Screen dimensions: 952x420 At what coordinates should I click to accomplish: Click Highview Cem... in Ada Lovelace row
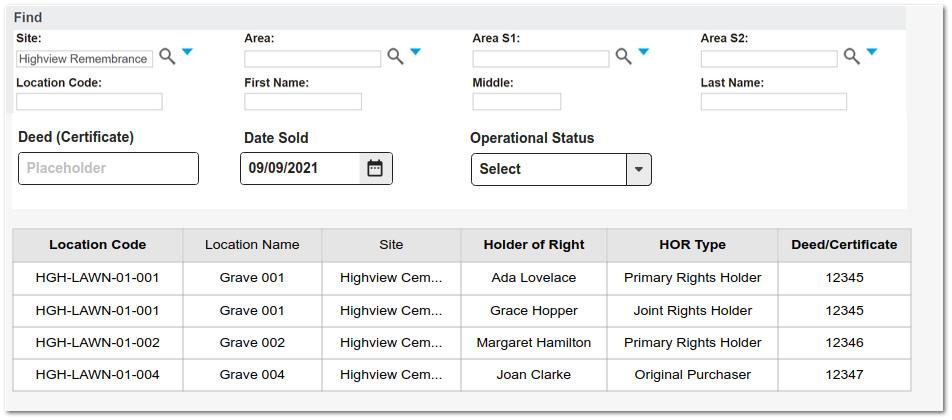click(391, 278)
